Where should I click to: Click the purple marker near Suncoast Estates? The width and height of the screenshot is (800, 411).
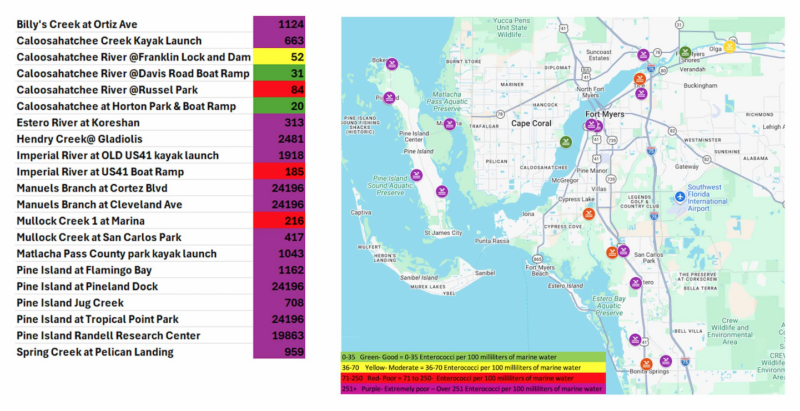(x=643, y=55)
